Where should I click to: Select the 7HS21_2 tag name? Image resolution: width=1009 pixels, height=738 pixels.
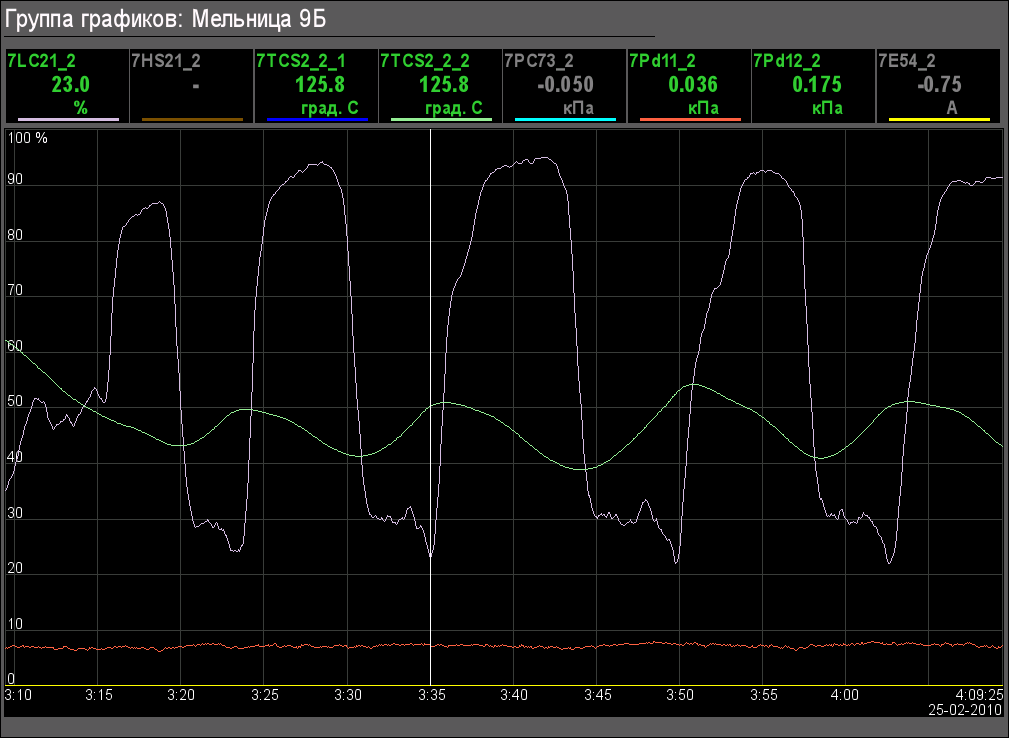coord(166,61)
